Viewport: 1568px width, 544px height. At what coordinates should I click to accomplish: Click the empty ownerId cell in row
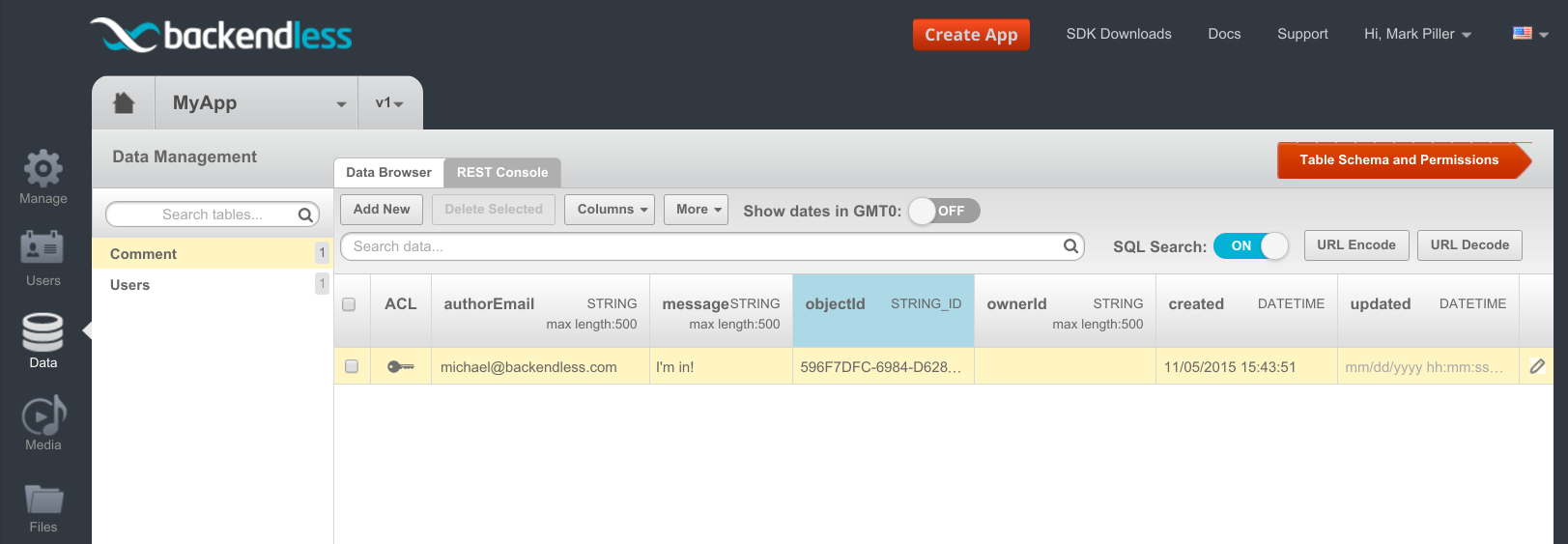(1065, 366)
